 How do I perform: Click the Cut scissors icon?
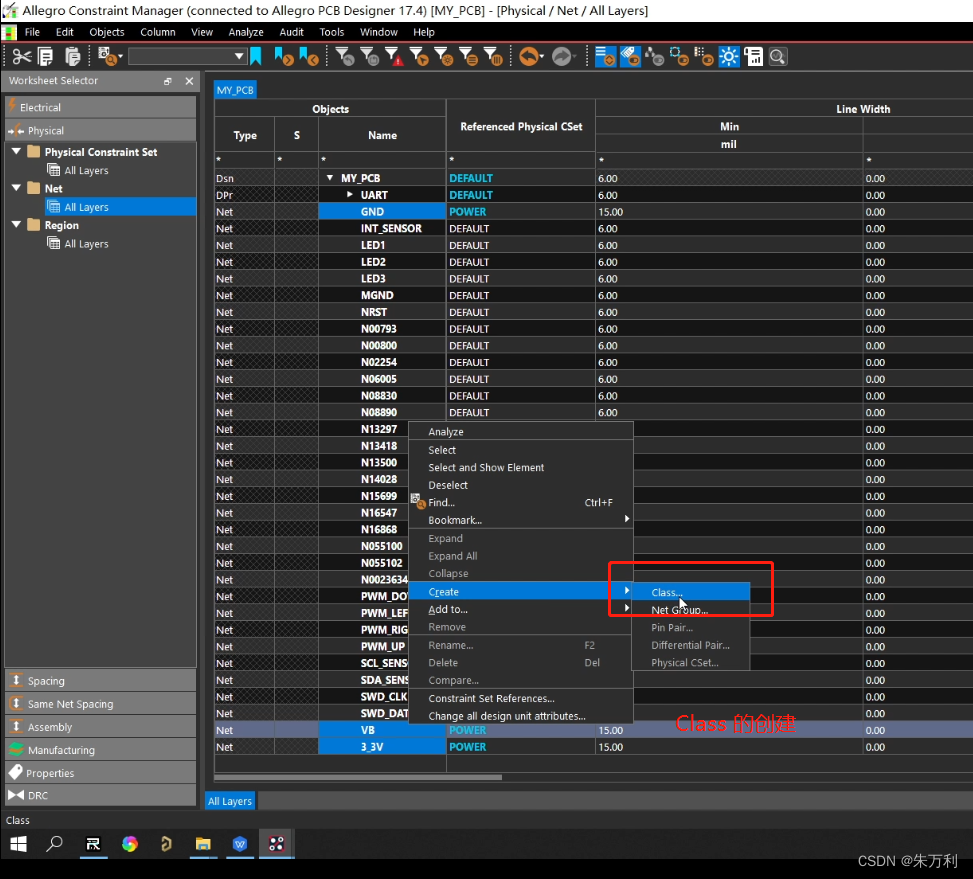point(22,57)
